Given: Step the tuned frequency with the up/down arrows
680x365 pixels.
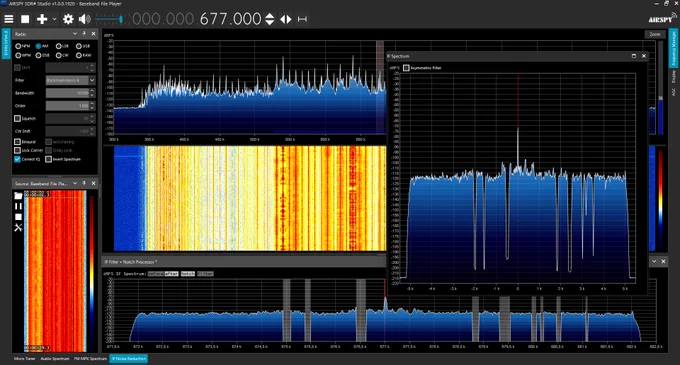Looking at the screenshot, I should click(270, 19).
